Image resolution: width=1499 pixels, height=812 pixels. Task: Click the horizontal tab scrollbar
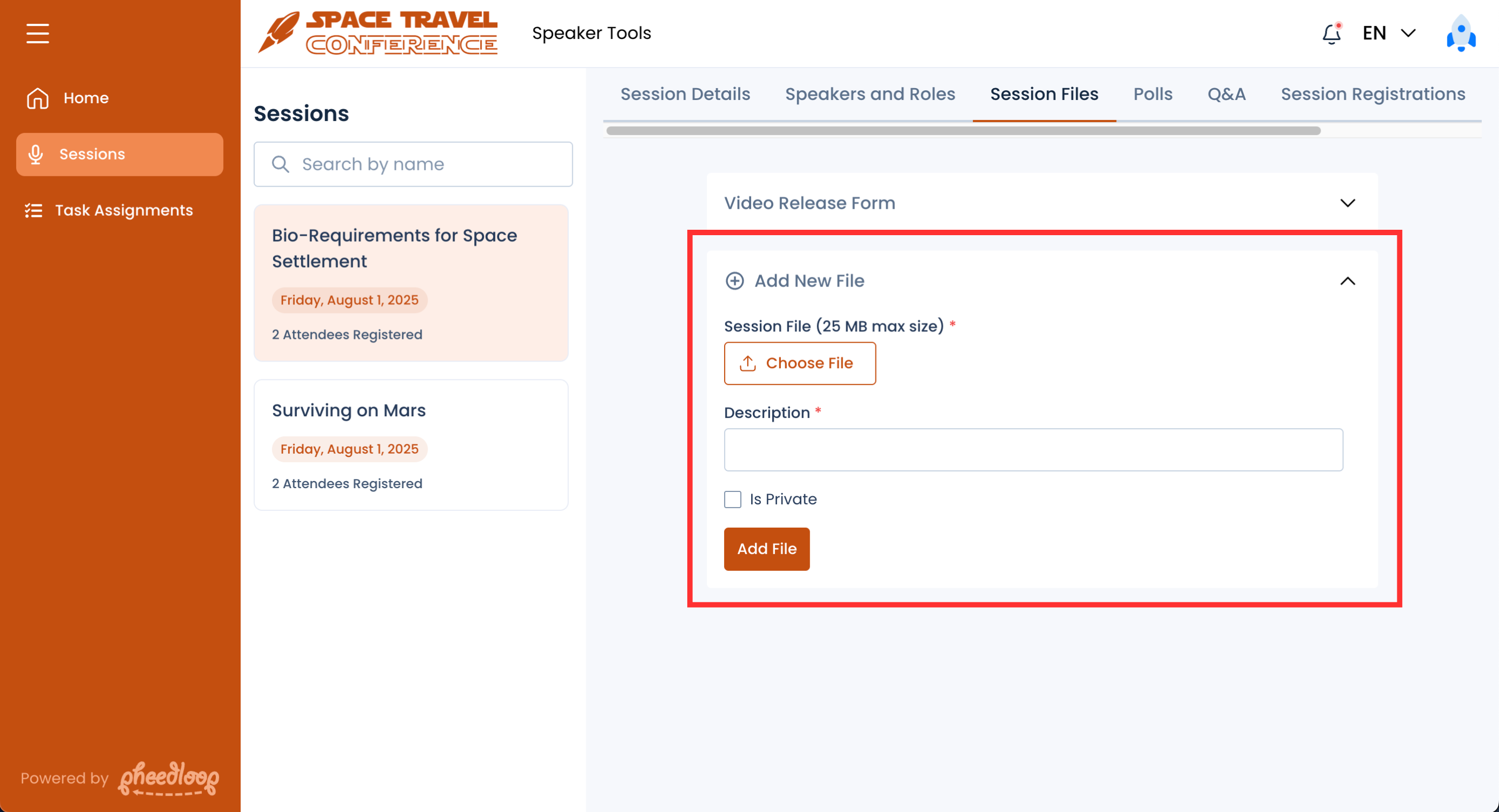(x=963, y=130)
